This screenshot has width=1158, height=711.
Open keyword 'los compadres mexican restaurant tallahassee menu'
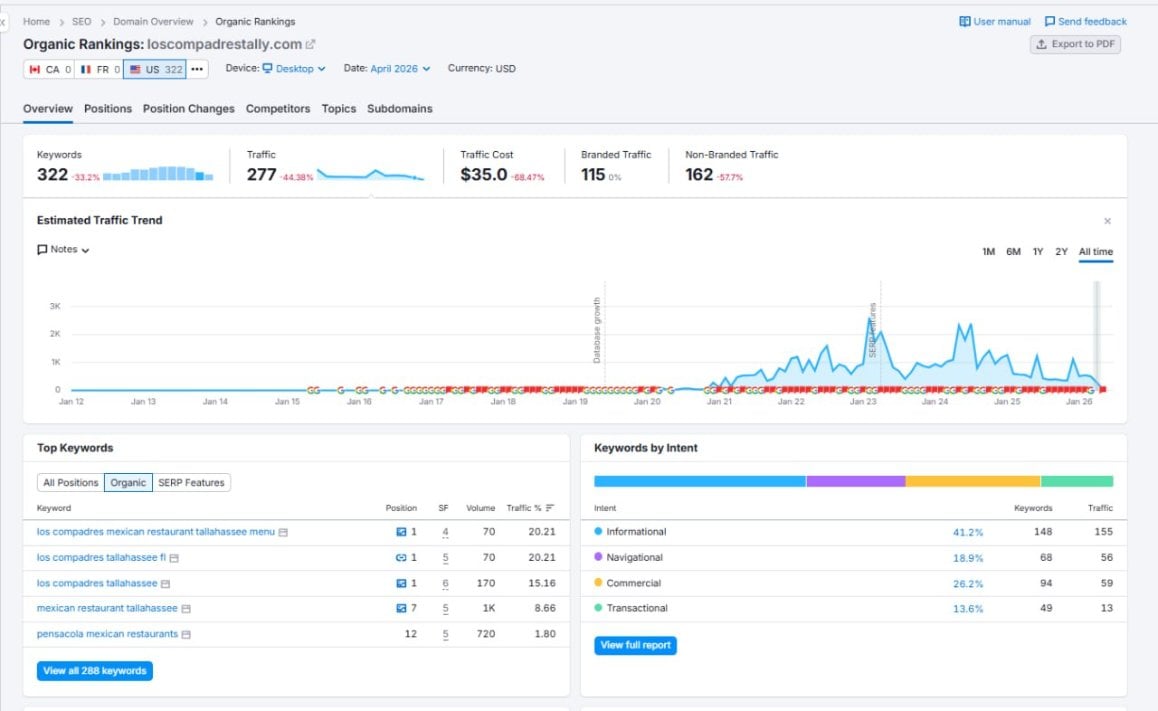tap(156, 532)
